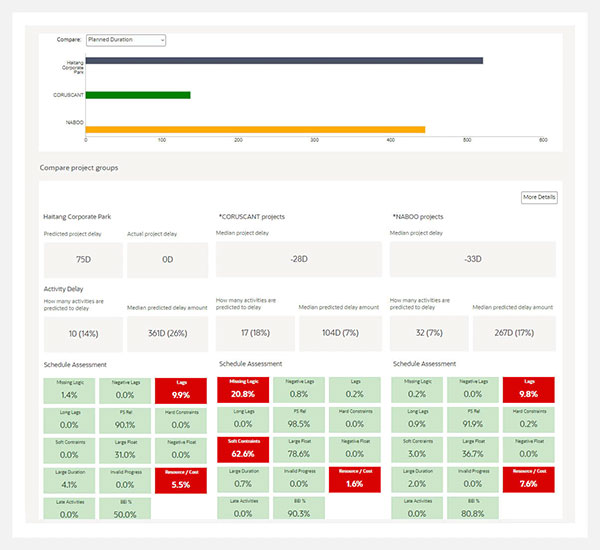Select CORUSCANT's 17 (18%) delayed activities tile

[256, 334]
